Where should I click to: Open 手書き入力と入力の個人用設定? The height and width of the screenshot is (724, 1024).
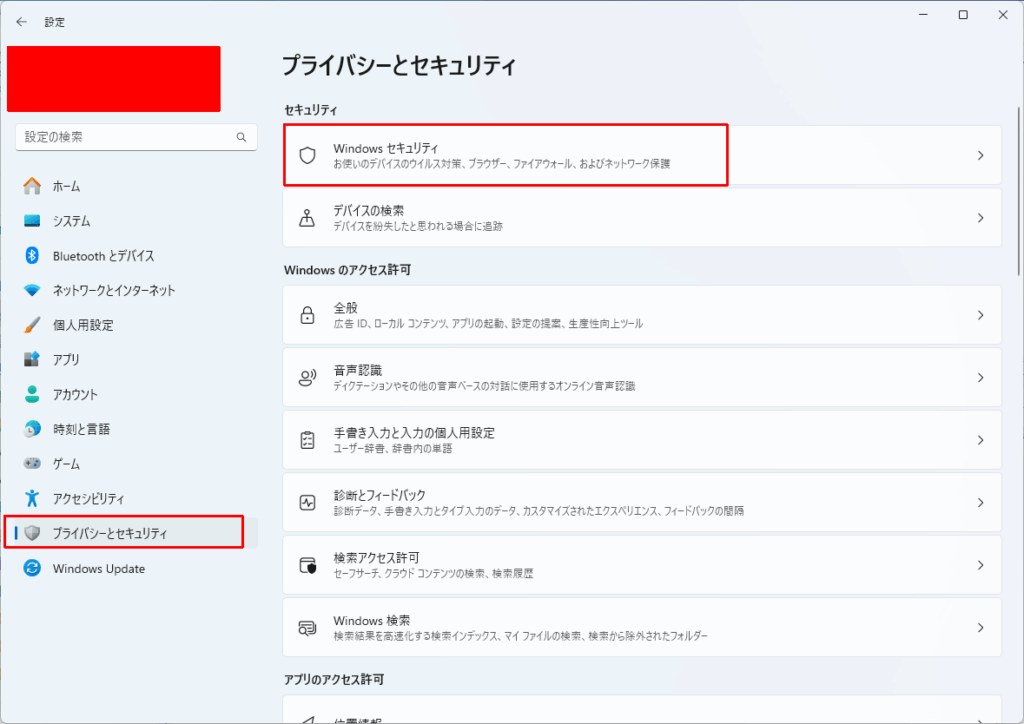[642, 440]
